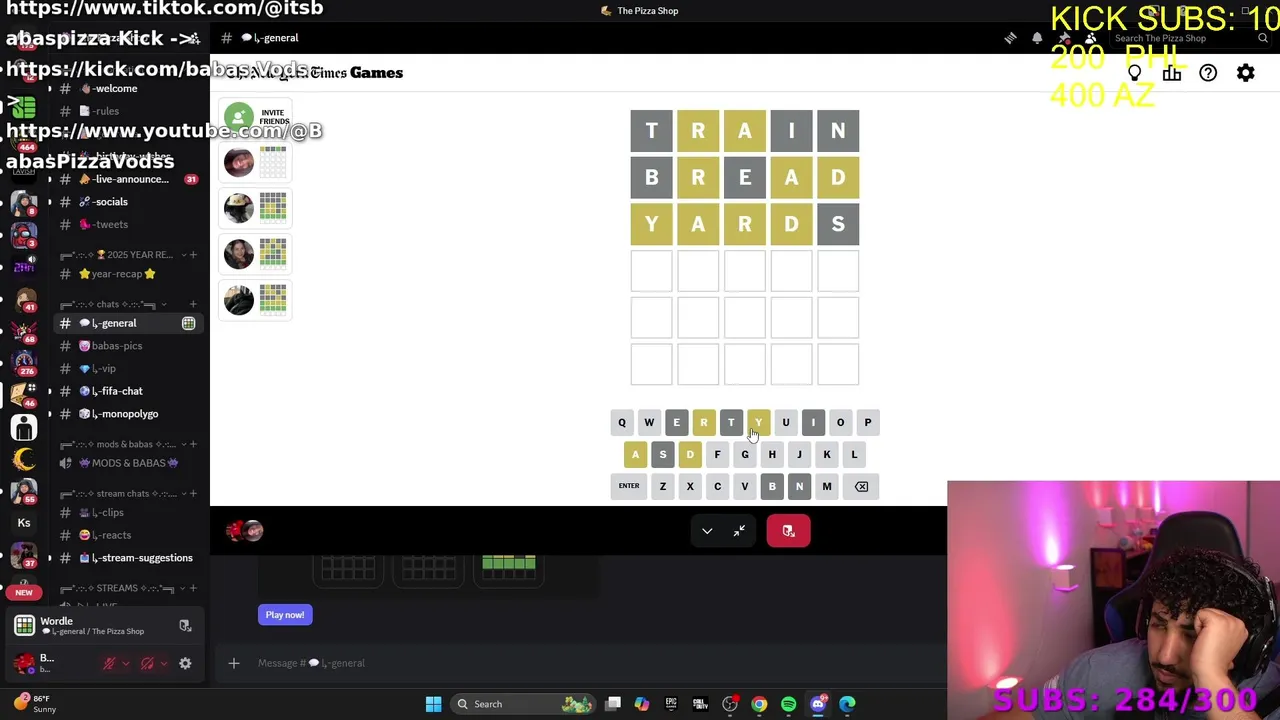Open notification bell icon in Discord header
The width and height of the screenshot is (1280, 720).
coord(1037,38)
